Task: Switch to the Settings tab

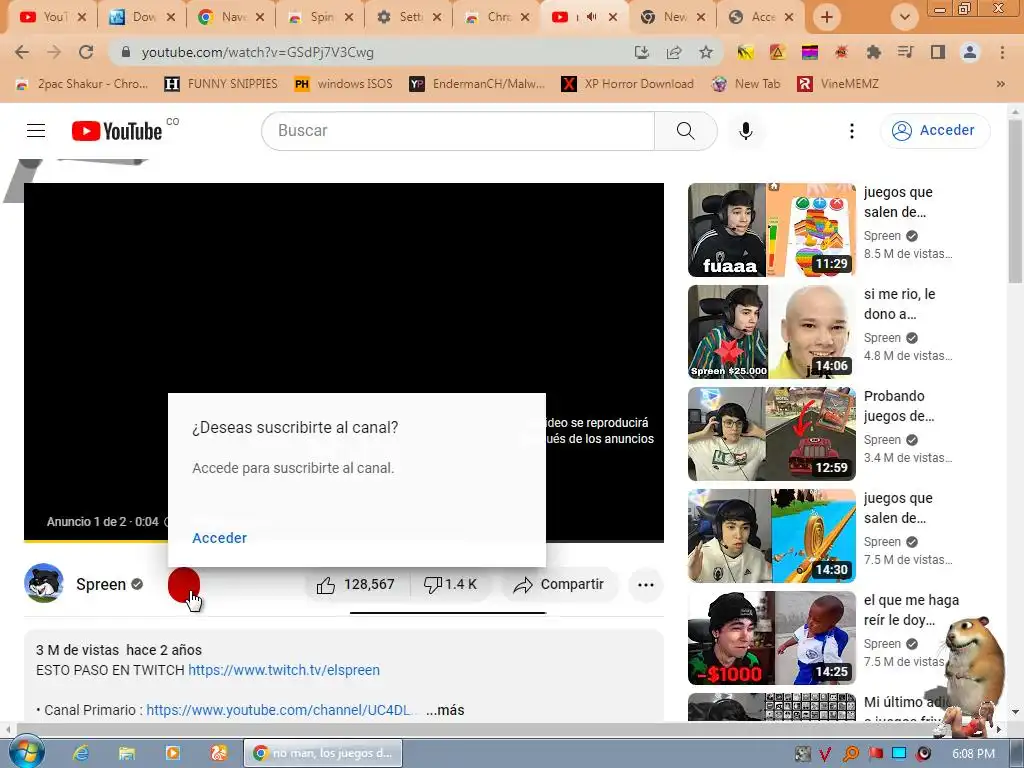Action: click(410, 17)
